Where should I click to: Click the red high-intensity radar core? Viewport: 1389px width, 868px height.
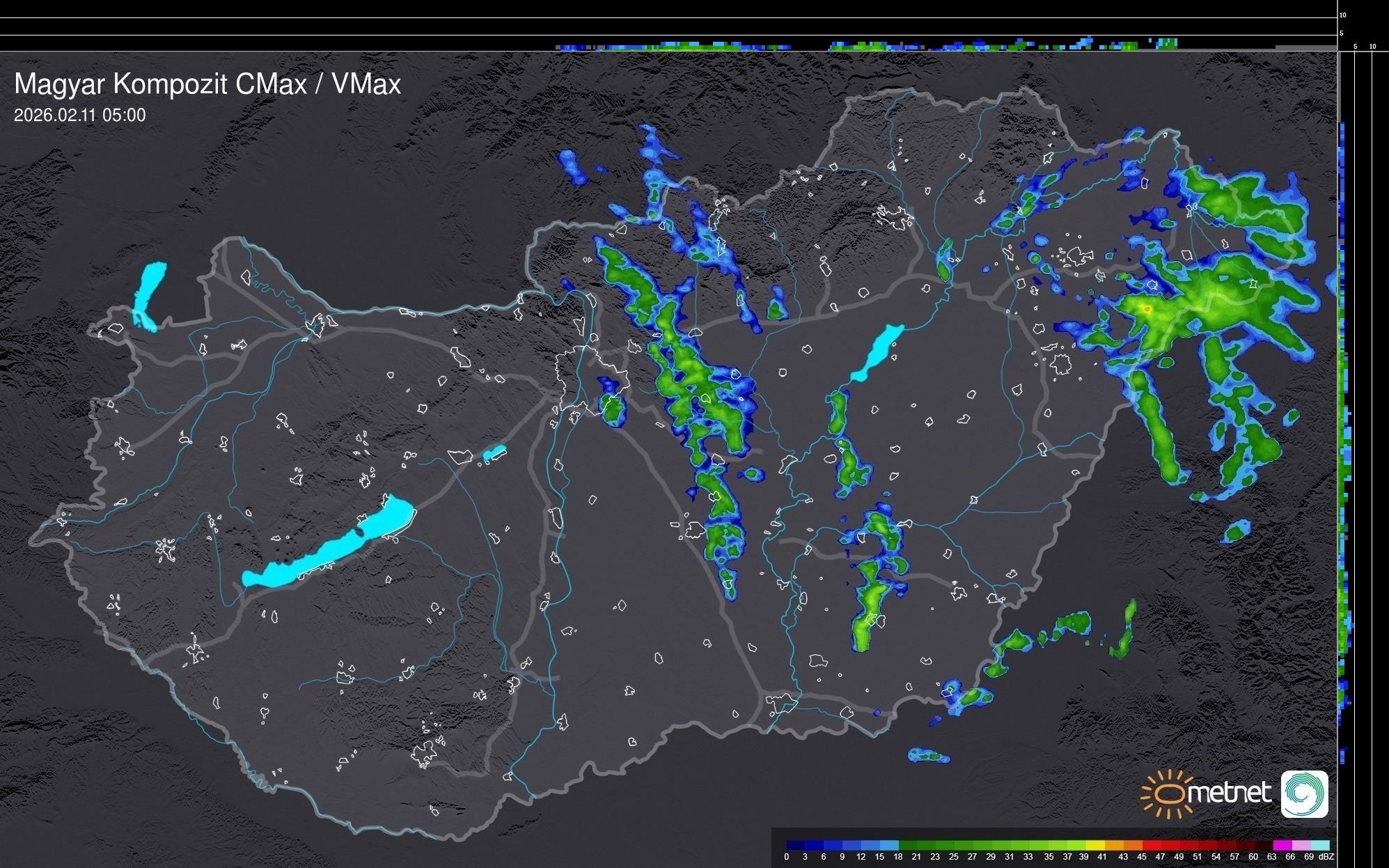(1147, 308)
